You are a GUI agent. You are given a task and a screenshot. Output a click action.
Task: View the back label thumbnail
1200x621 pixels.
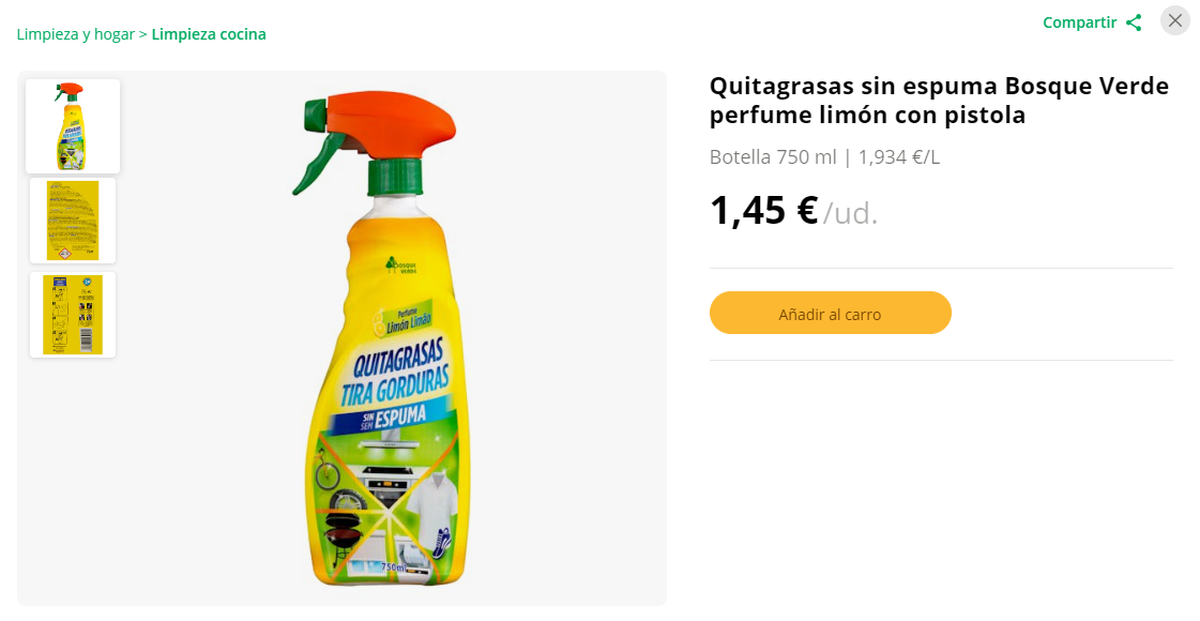point(73,220)
